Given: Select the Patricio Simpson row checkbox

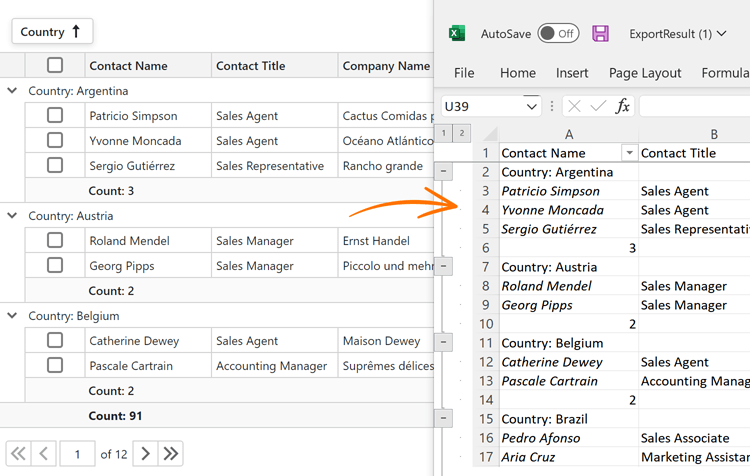Looking at the screenshot, I should 55,115.
